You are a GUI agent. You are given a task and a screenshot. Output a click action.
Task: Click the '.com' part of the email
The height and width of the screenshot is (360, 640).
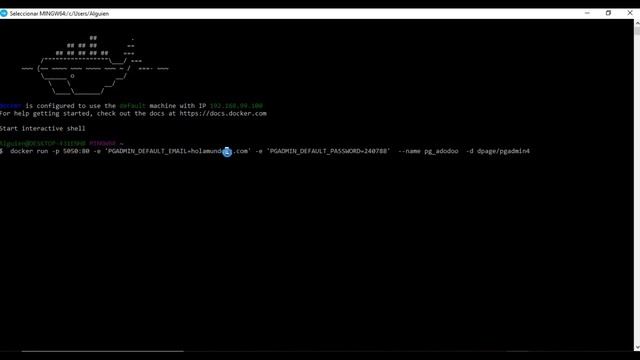tap(240, 151)
